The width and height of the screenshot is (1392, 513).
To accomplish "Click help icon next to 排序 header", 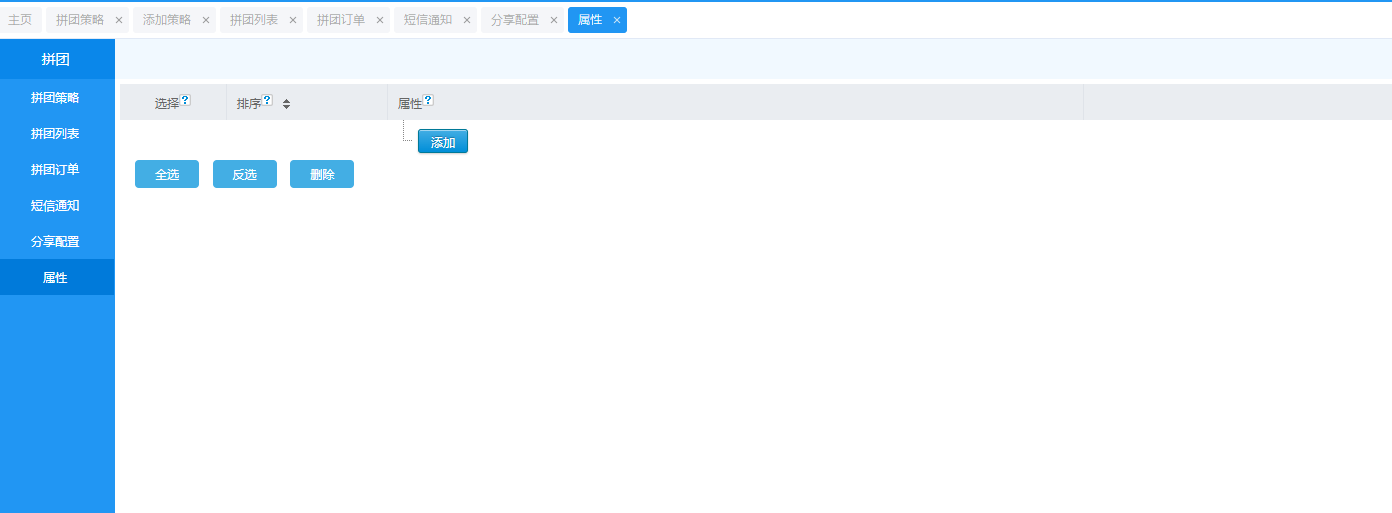I will [x=267, y=100].
